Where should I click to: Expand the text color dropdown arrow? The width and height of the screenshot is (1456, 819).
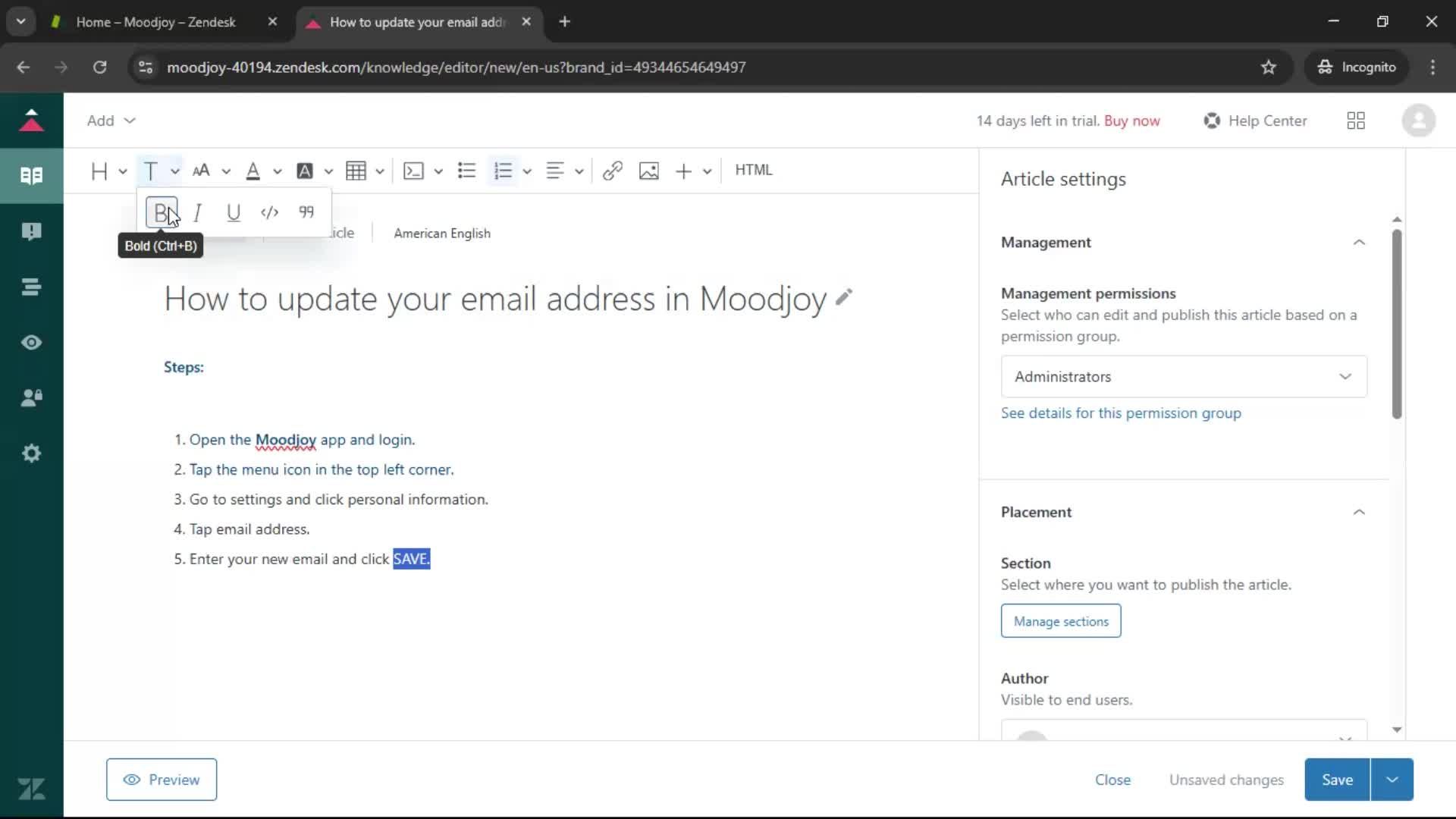coord(278,172)
